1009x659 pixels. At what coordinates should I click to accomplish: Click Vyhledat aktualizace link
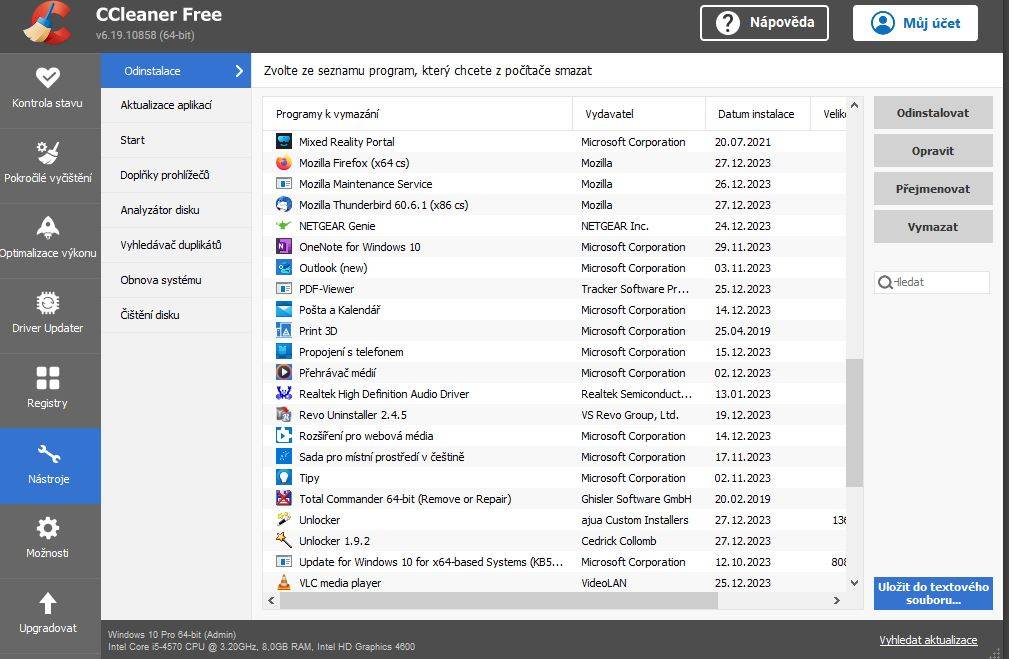pyautogui.click(x=928, y=640)
